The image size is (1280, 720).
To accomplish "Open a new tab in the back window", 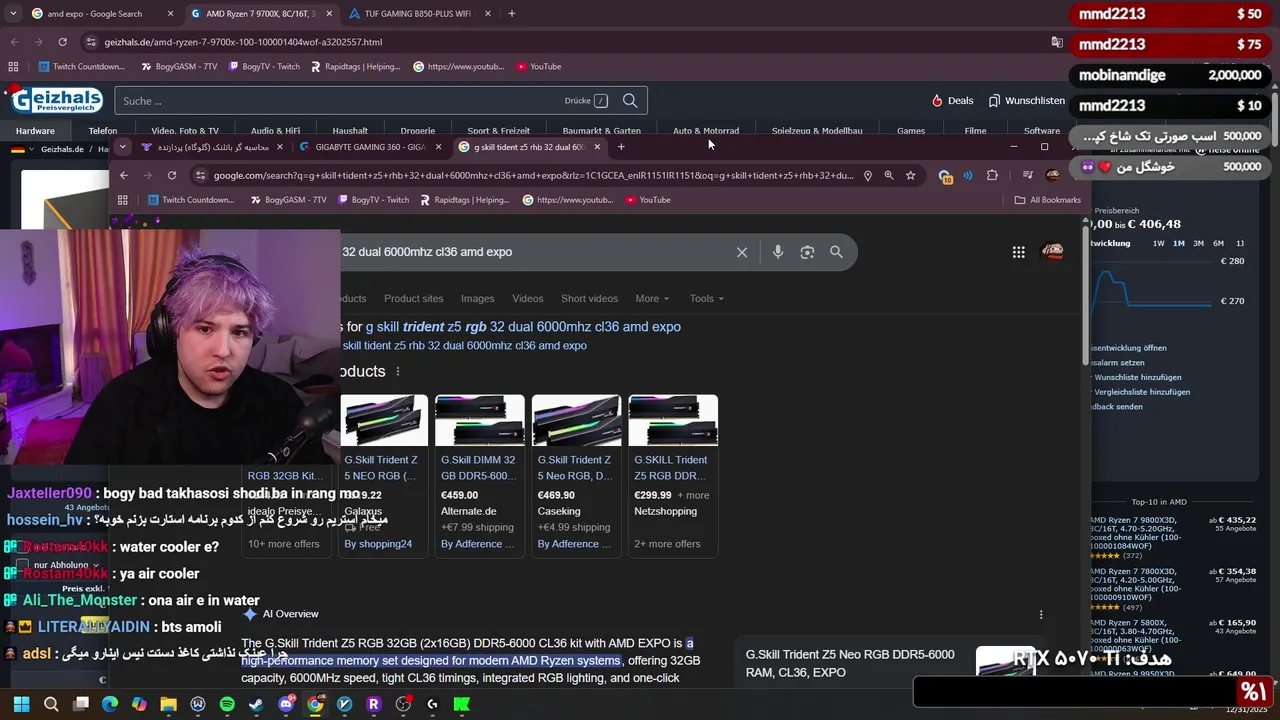I will [x=512, y=14].
